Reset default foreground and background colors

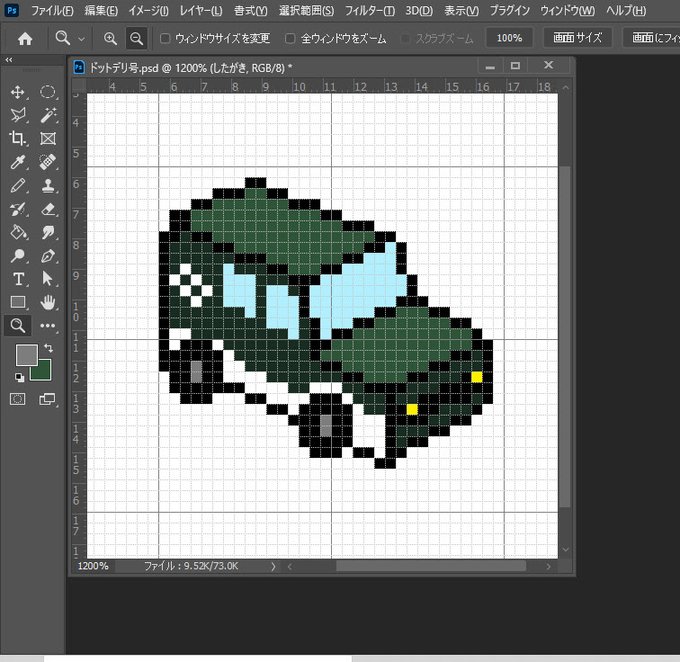click(x=19, y=377)
